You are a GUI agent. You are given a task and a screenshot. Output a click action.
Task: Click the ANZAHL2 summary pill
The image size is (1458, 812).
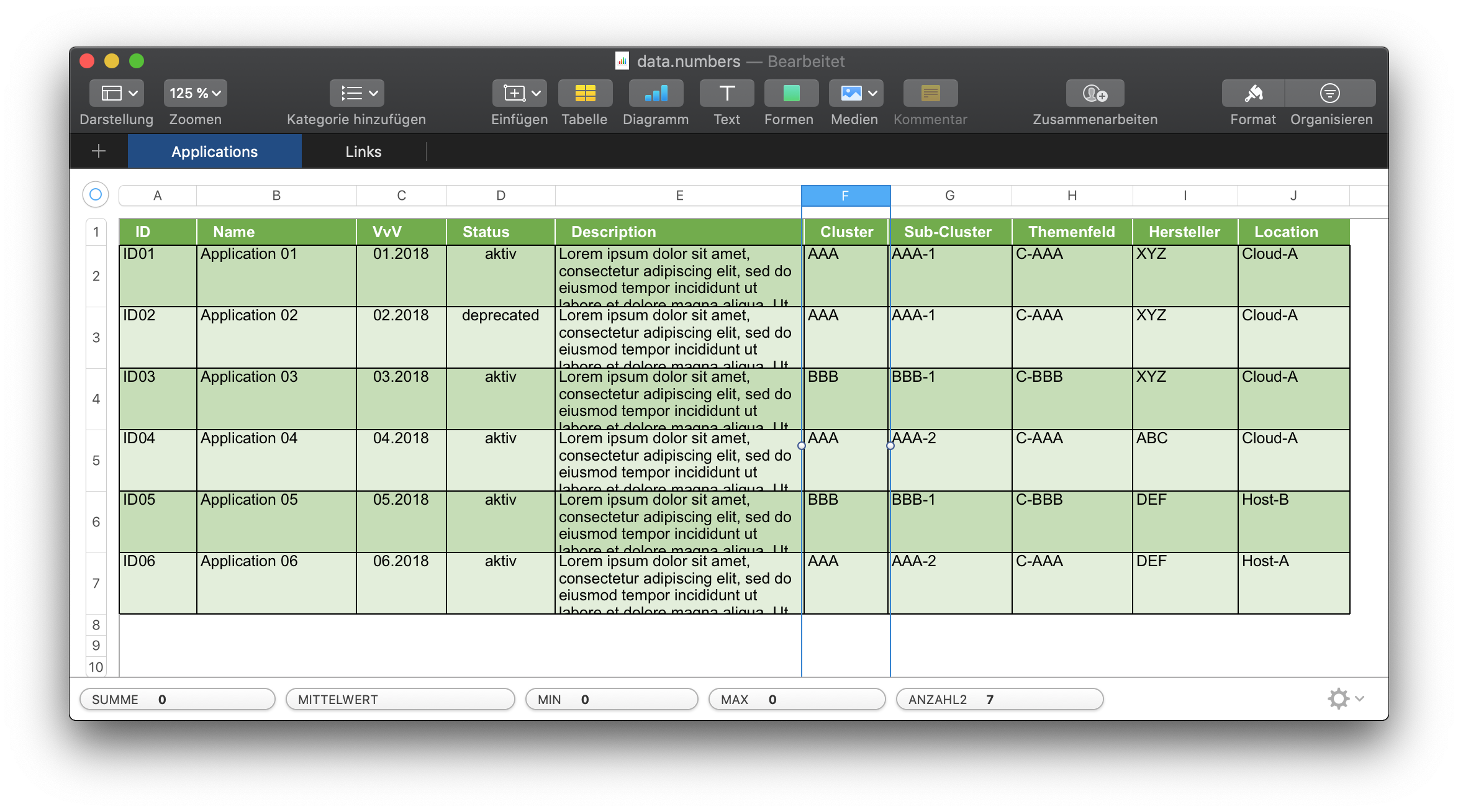(999, 700)
